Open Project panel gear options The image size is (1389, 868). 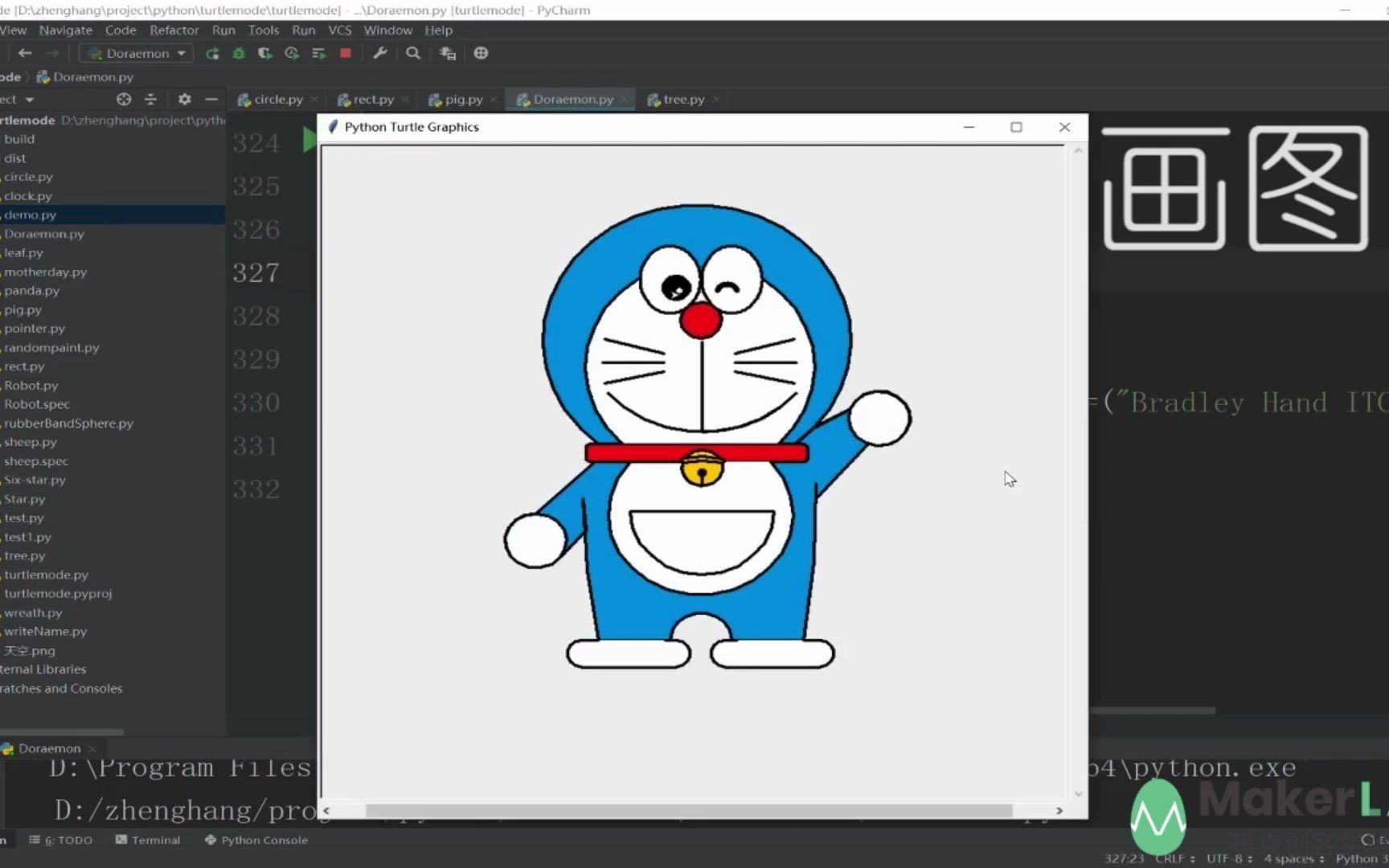coord(185,99)
